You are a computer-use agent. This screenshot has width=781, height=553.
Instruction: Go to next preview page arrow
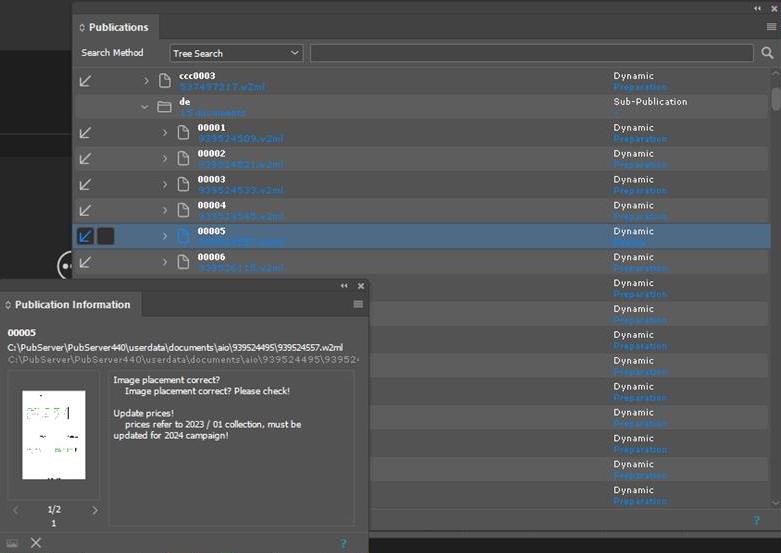click(95, 510)
